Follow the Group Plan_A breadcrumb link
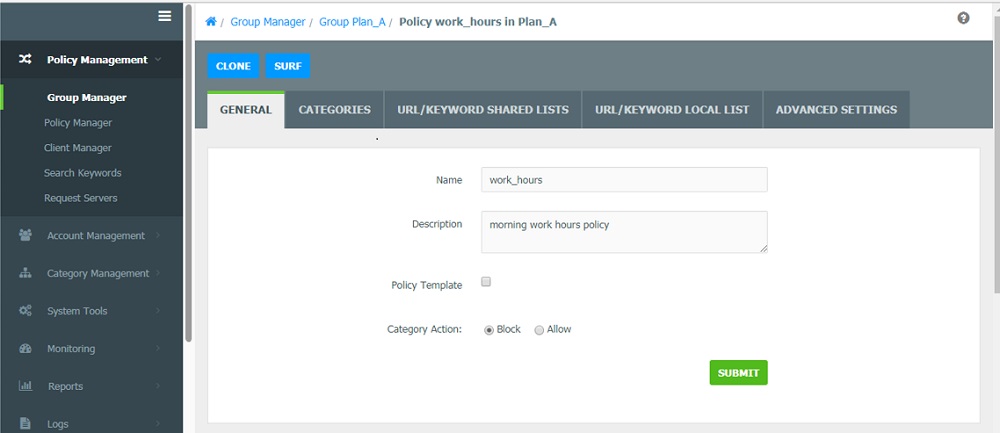 (352, 22)
